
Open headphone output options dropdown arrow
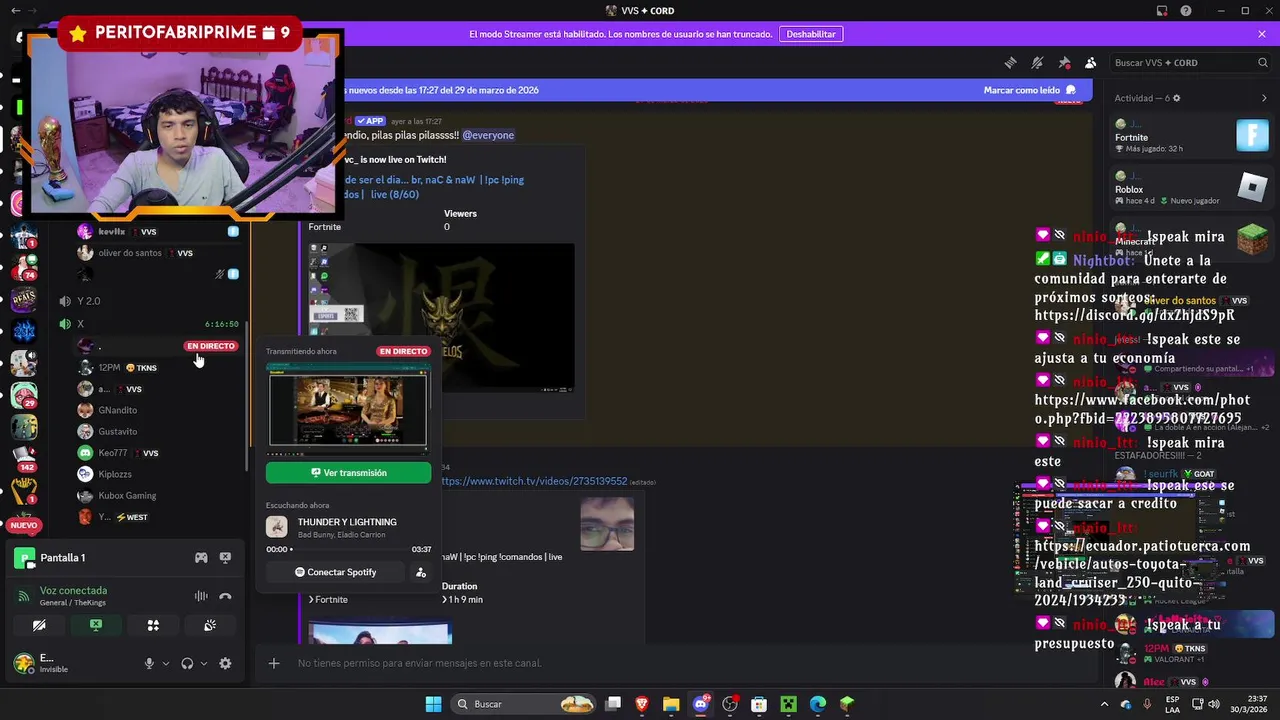[x=204, y=663]
